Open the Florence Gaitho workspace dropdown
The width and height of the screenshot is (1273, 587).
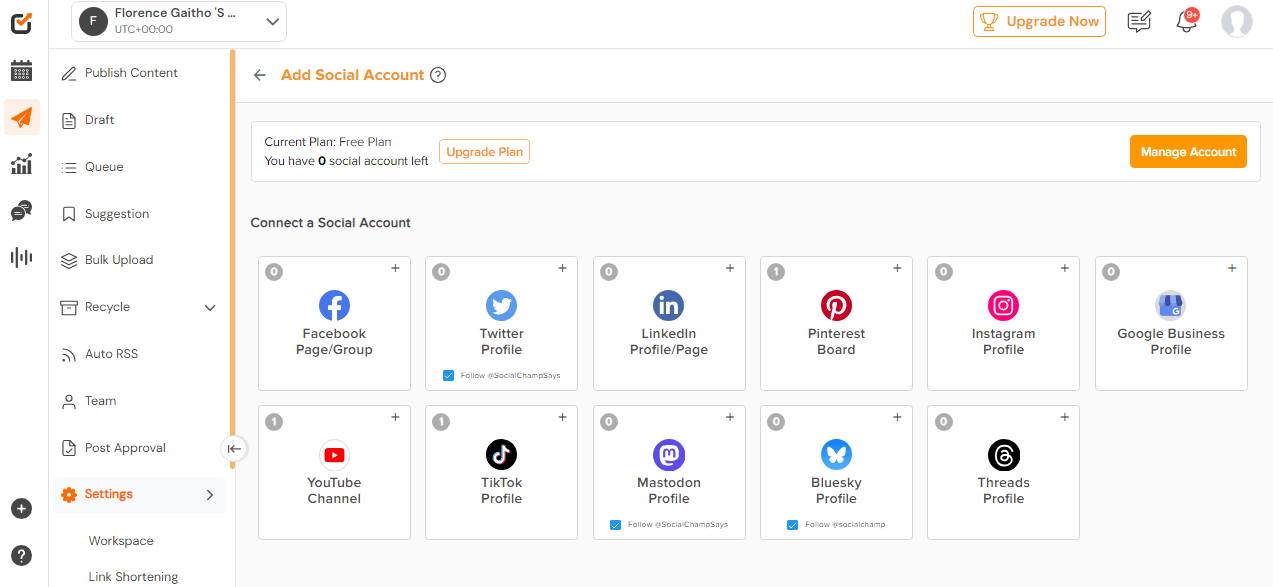click(179, 22)
